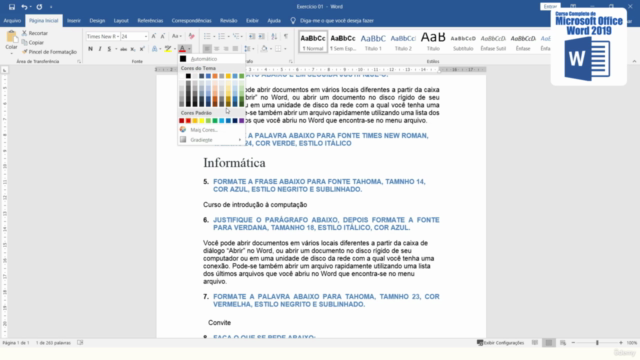Switch to read mode view icon
Viewport: 640px width, 360px height.
535,342
